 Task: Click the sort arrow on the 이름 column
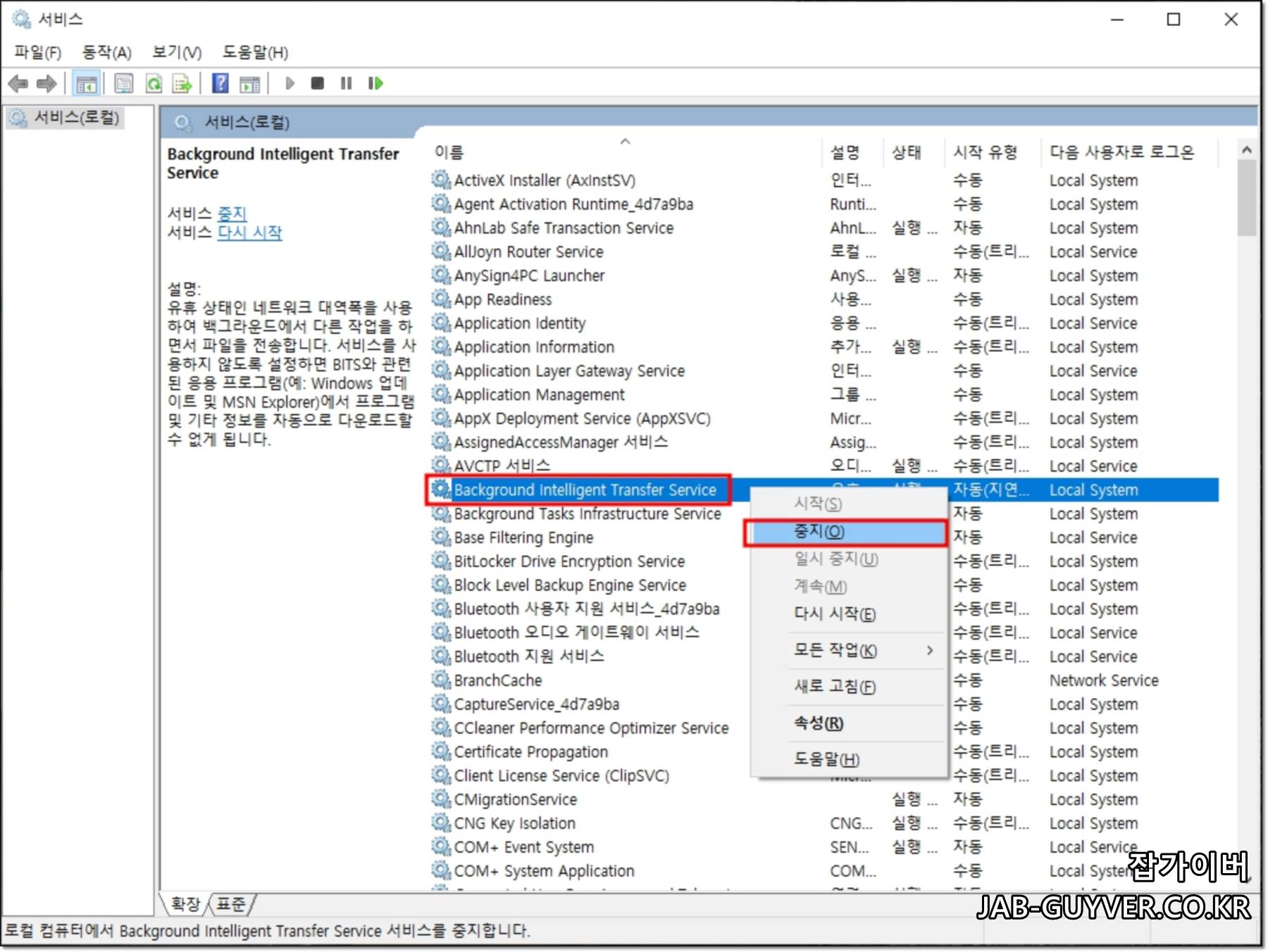tap(625, 142)
